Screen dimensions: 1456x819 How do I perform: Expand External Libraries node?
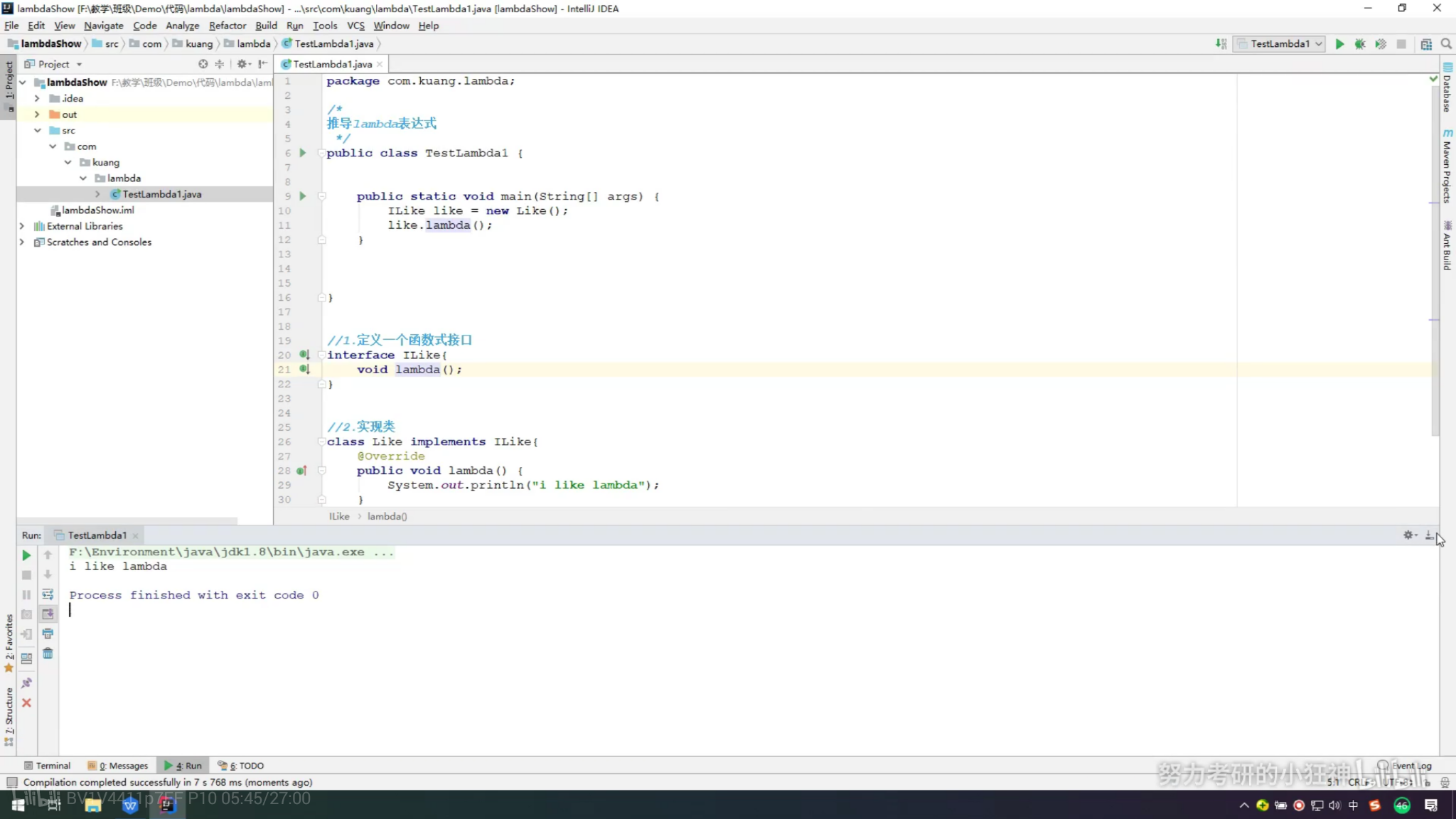click(x=22, y=226)
